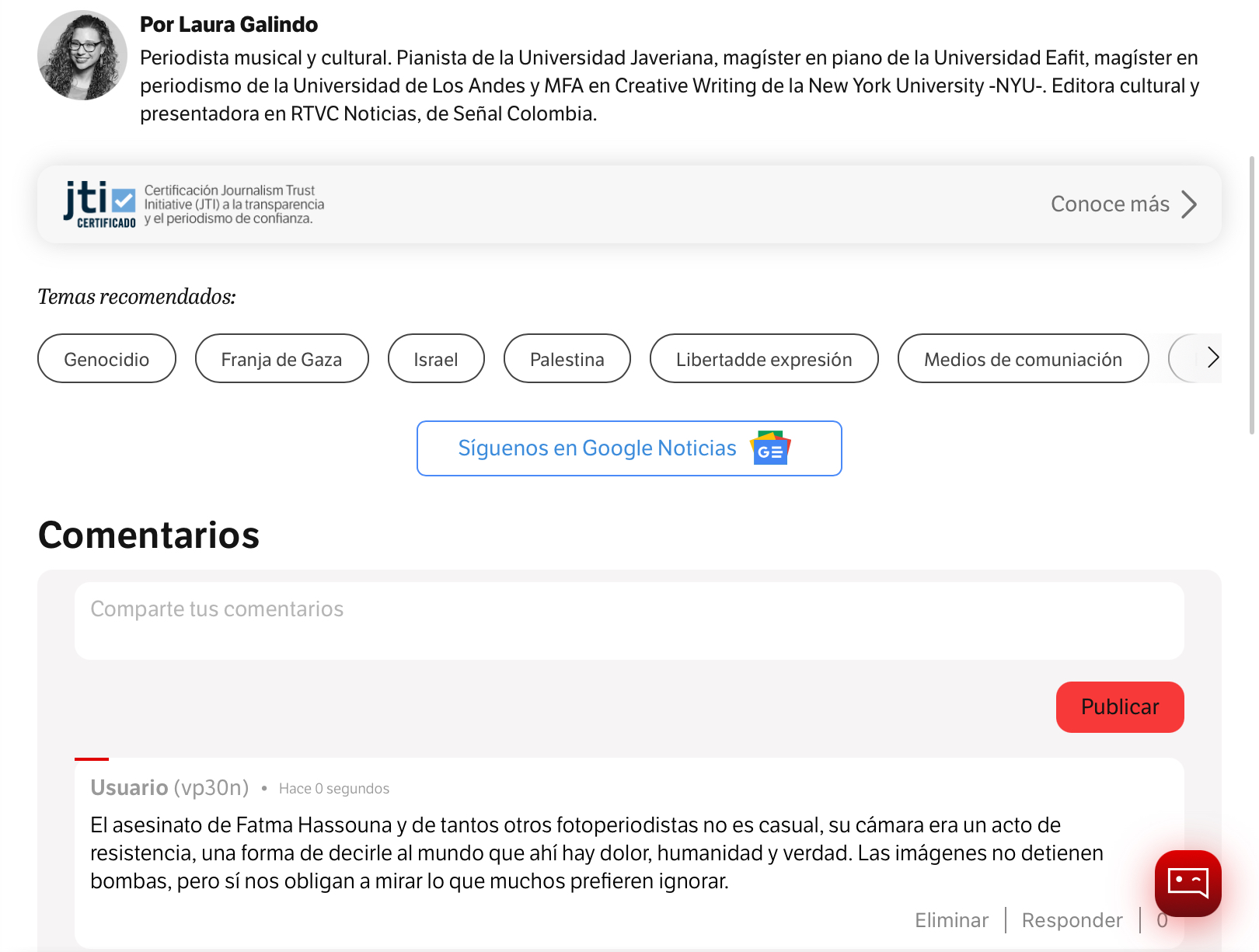Expand the Conoce más chevron arrow
The width and height of the screenshot is (1259, 952).
click(1189, 204)
